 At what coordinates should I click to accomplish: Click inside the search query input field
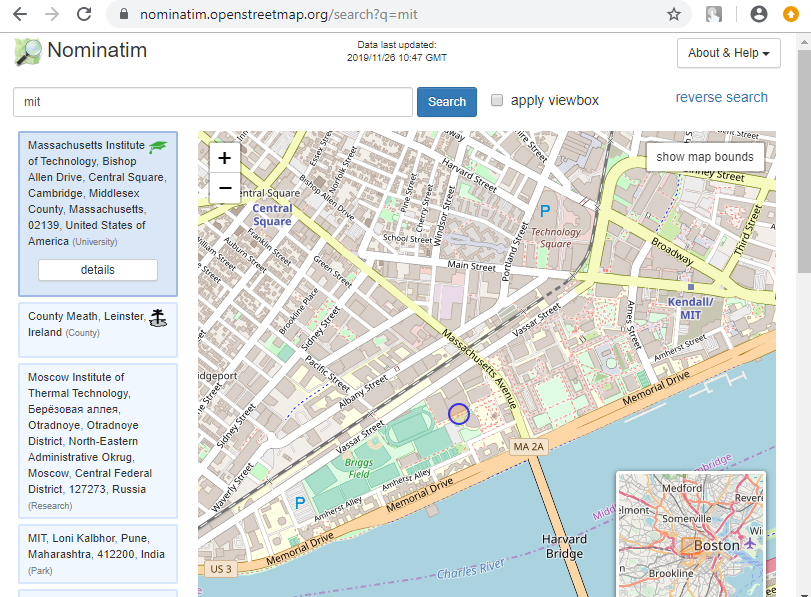[x=210, y=101]
